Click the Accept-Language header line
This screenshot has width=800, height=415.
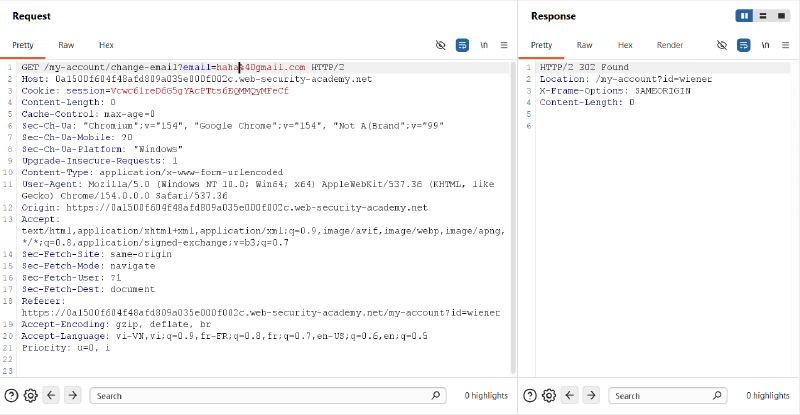point(224,336)
